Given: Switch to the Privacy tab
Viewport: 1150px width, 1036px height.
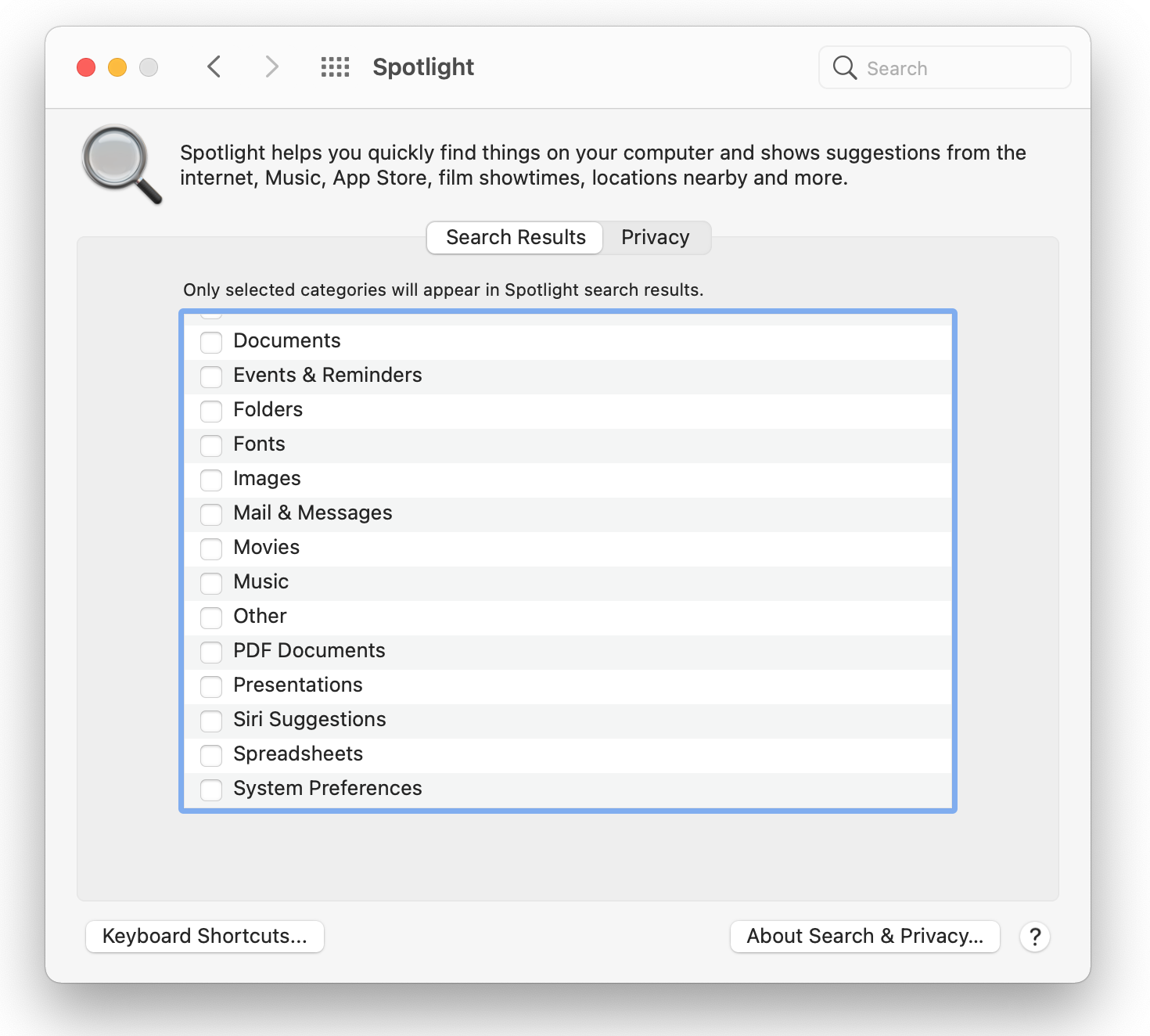Looking at the screenshot, I should click(x=656, y=237).
